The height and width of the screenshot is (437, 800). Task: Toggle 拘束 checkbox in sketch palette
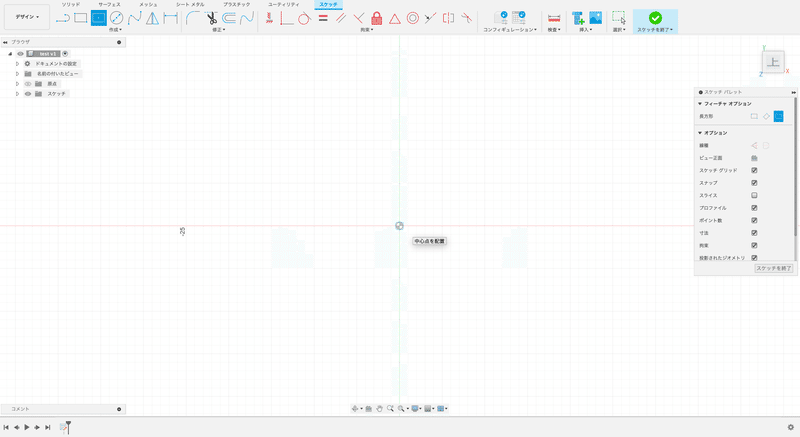[x=754, y=245]
